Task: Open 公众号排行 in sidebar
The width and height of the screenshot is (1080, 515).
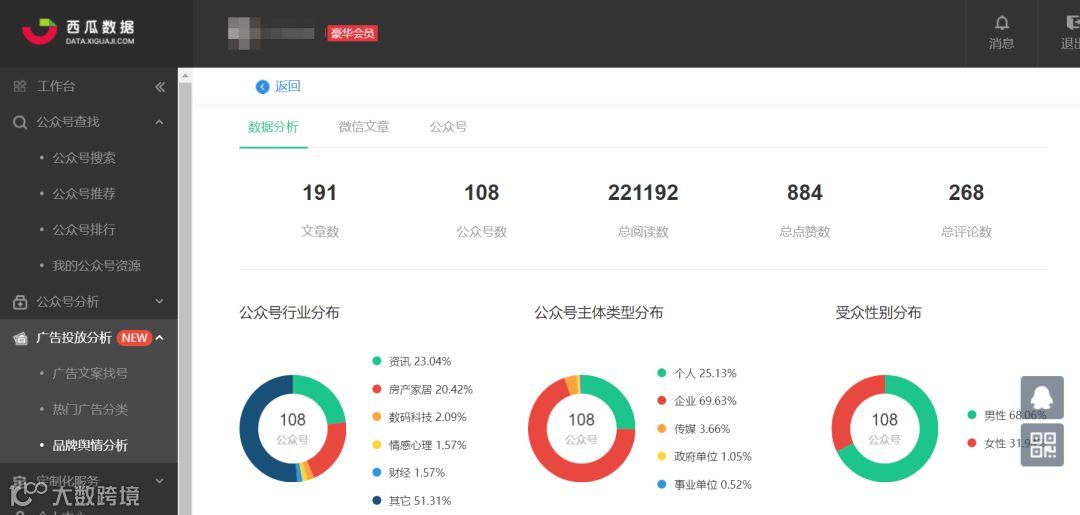Action: tap(84, 229)
